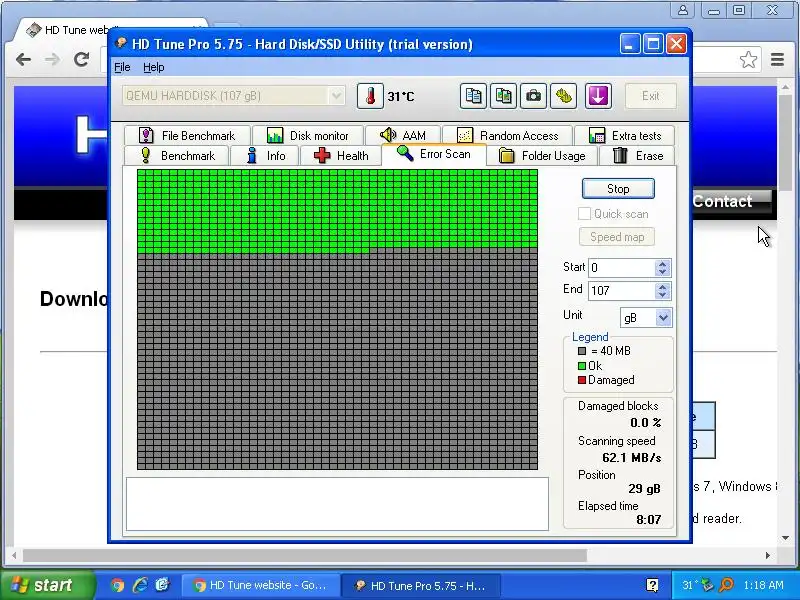Launch Chrome from quick launch bar

tap(118, 585)
